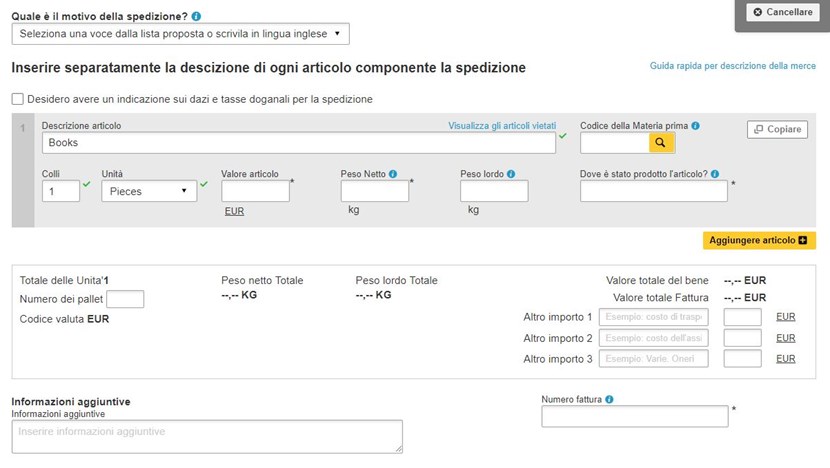The image size is (830, 468).
Task: Click the Aggiungere articolo button
Action: point(759,241)
